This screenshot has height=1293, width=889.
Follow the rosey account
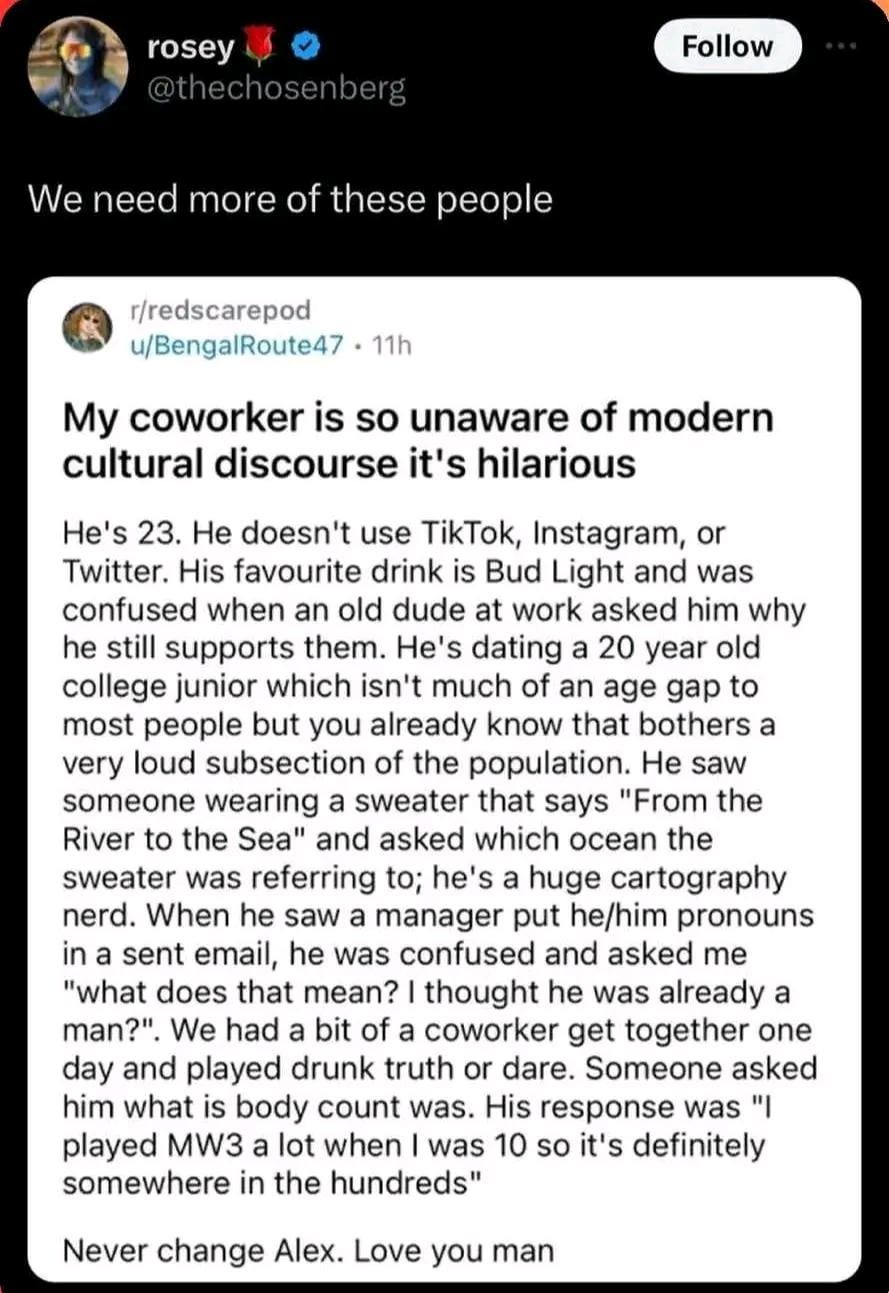[727, 47]
